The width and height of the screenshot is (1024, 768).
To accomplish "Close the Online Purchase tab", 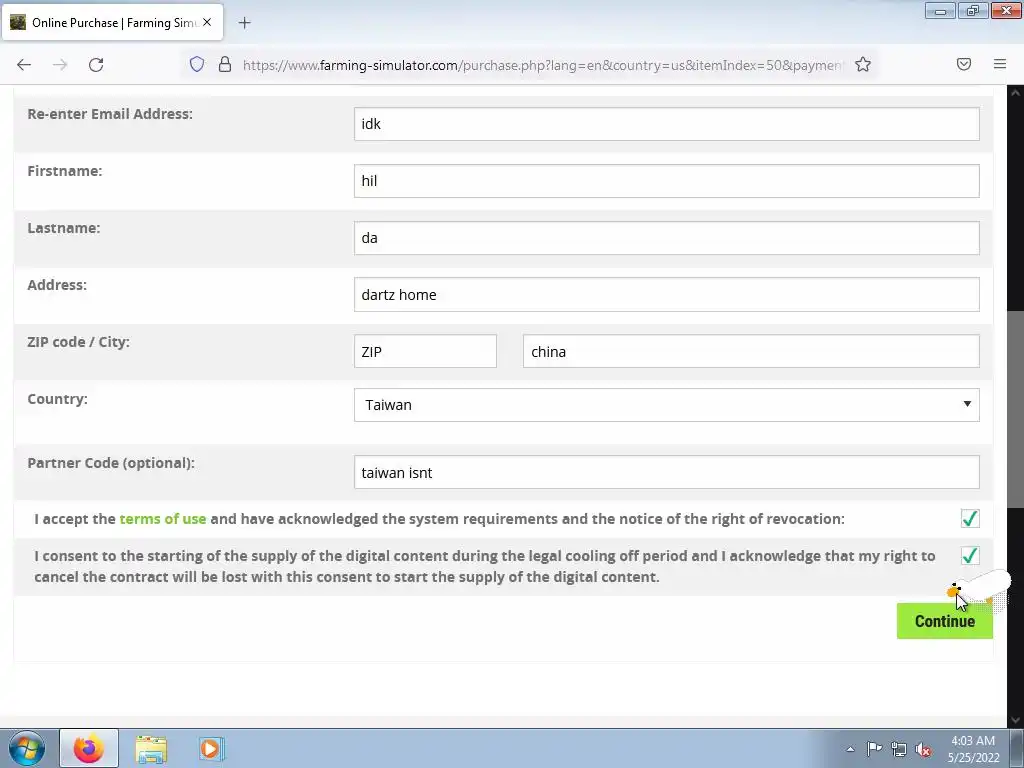I will (x=207, y=22).
